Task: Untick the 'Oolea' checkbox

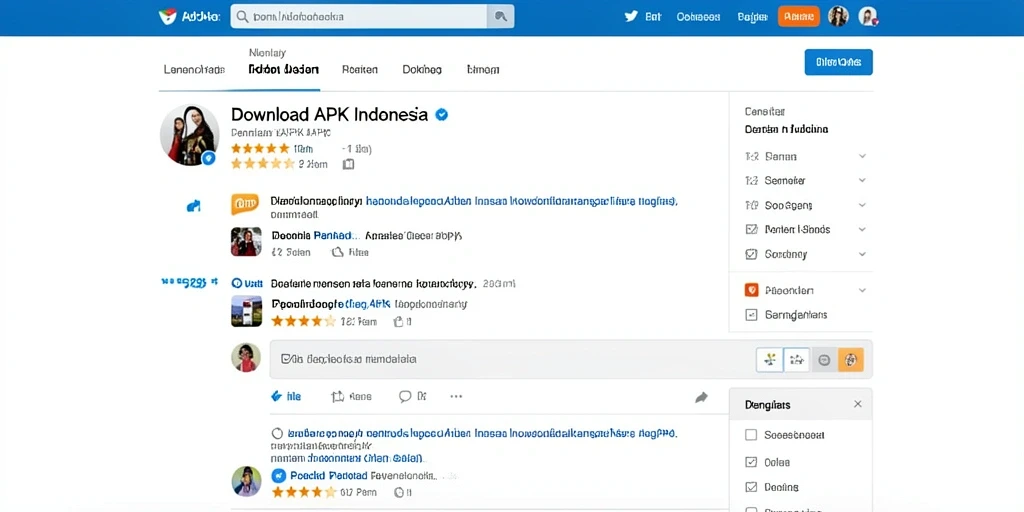Action: tap(751, 462)
